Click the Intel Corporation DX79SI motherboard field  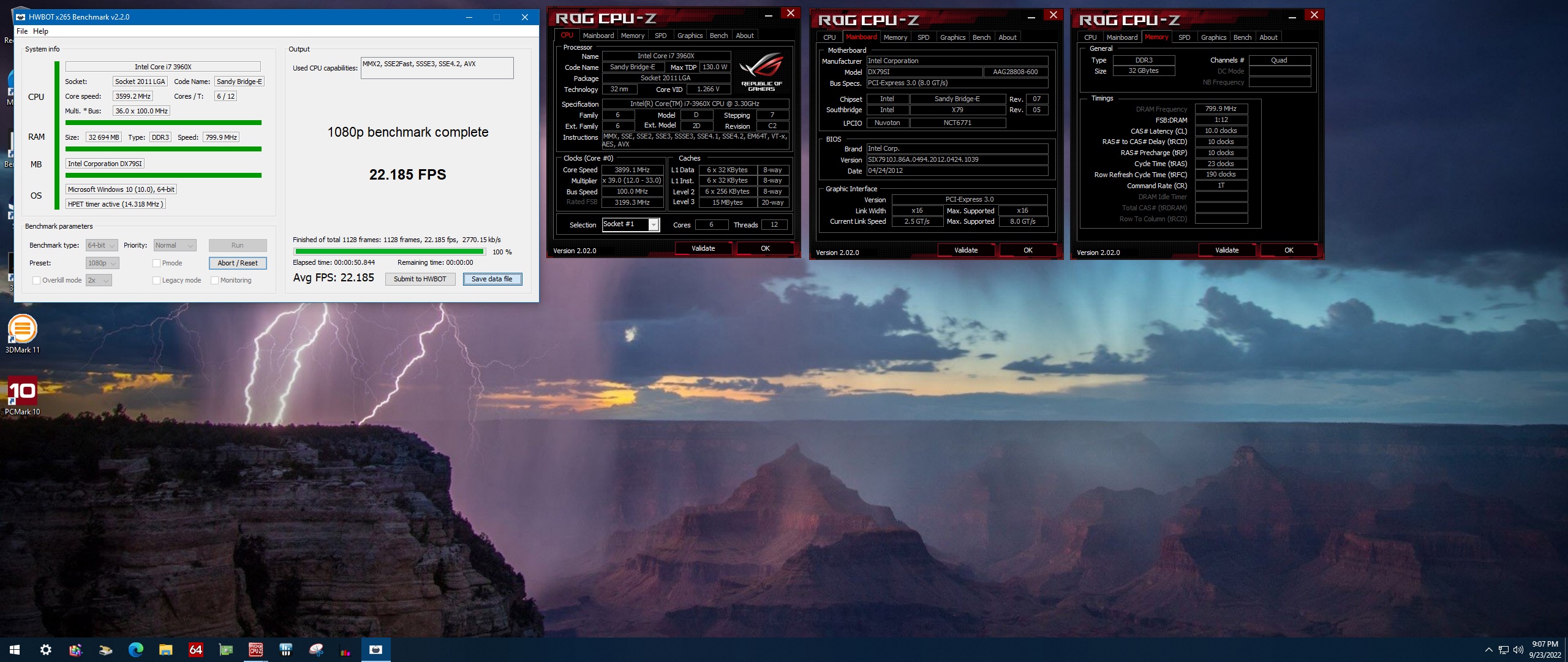pos(105,164)
